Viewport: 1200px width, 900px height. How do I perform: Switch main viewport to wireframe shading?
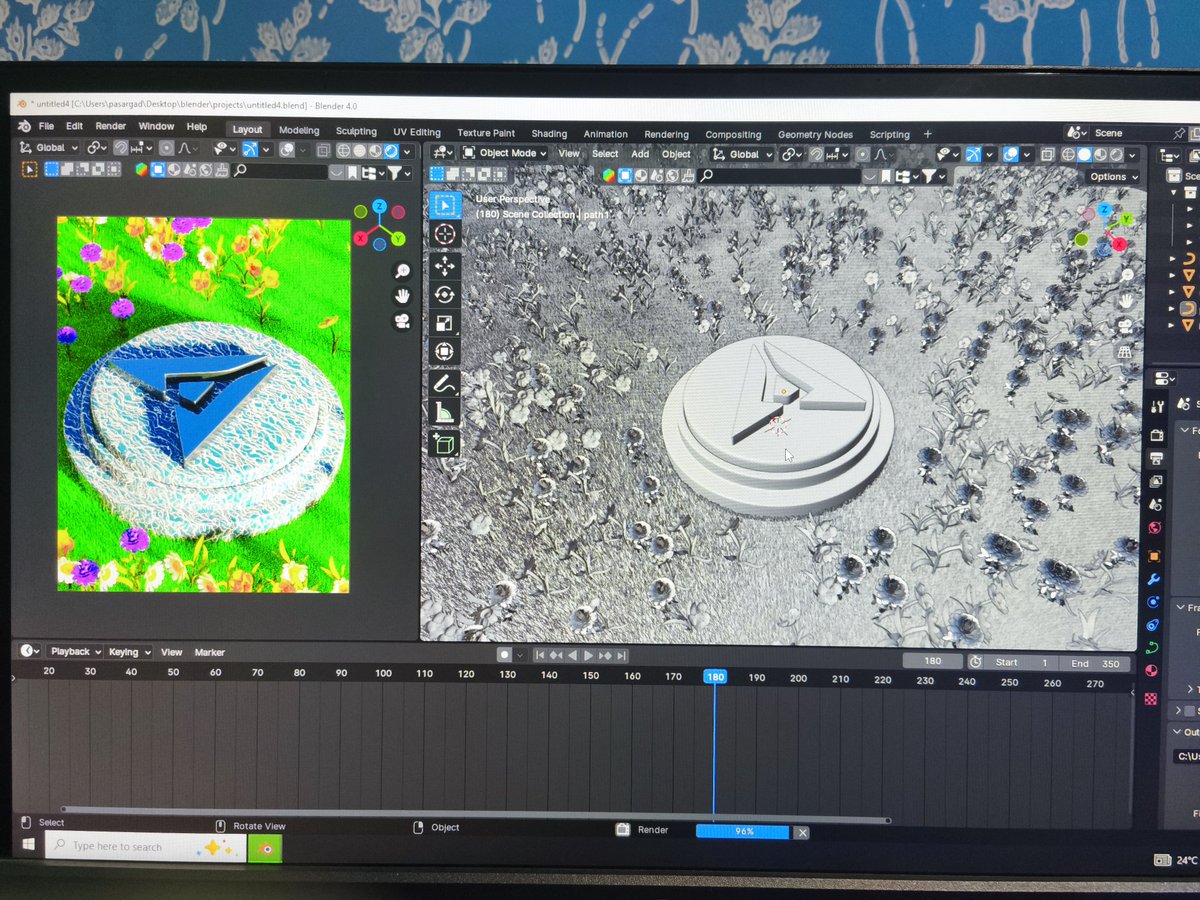[x=1070, y=155]
